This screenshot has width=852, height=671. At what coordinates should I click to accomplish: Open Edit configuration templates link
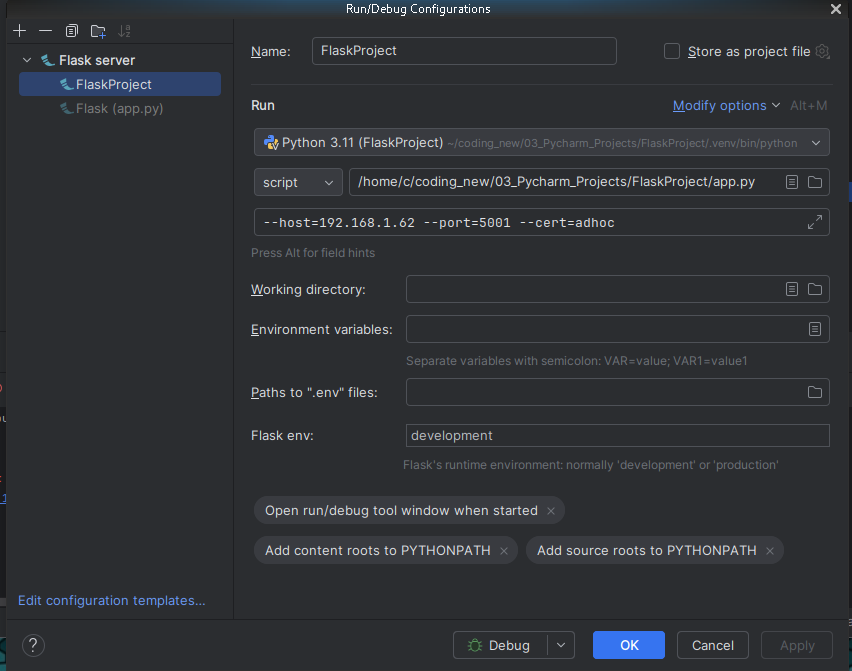111,600
